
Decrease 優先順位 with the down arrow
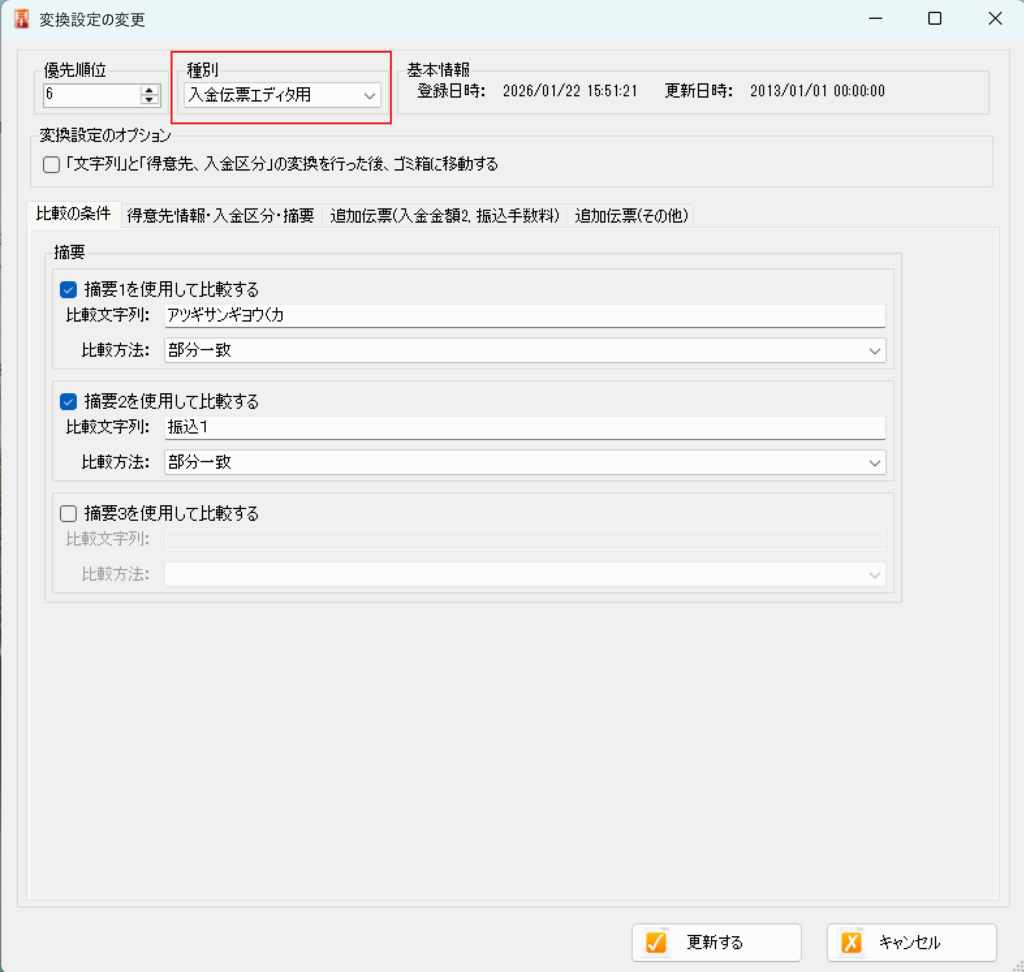pyautogui.click(x=150, y=100)
